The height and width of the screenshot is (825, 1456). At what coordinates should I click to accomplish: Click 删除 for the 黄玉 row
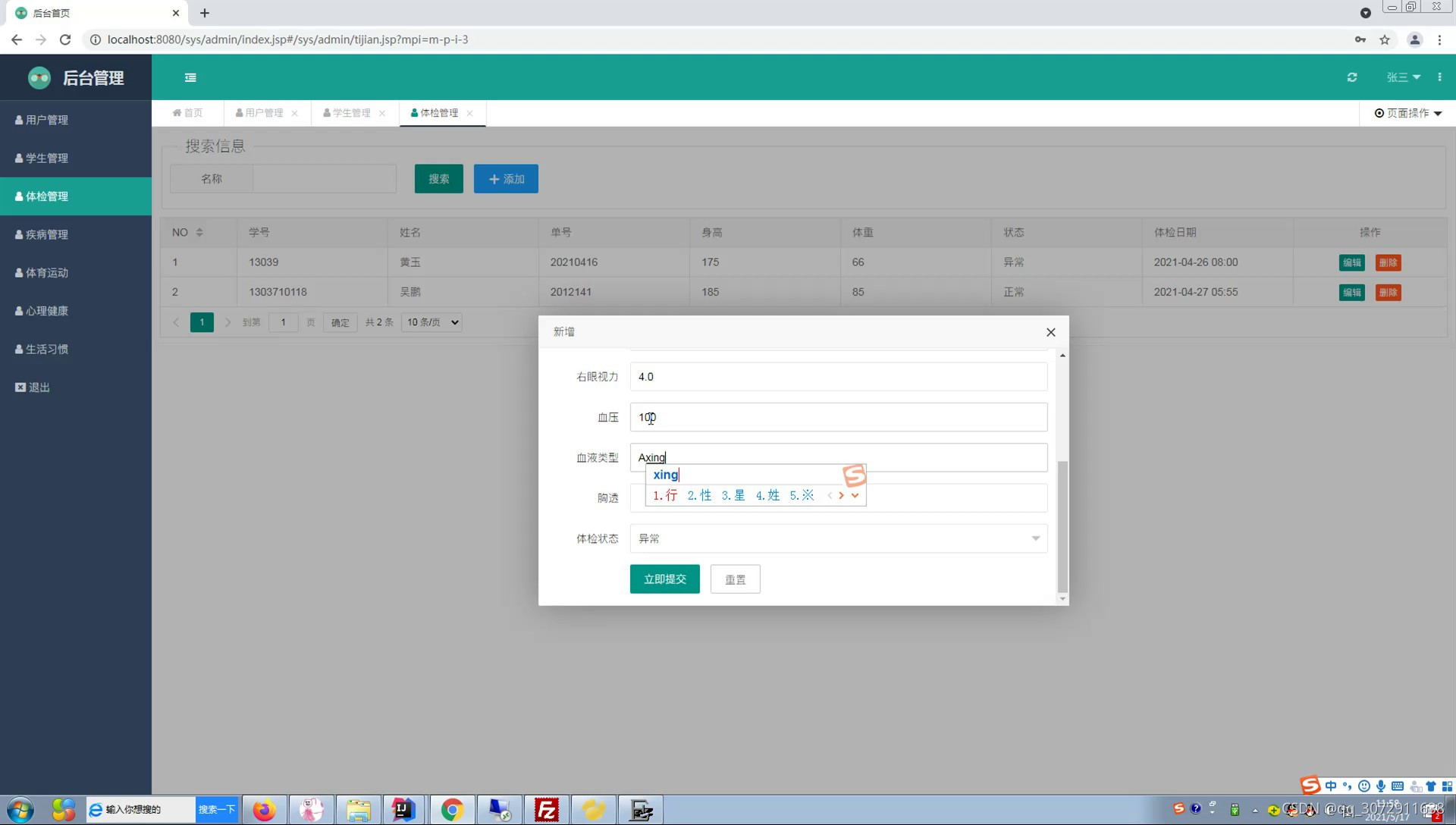[1389, 262]
